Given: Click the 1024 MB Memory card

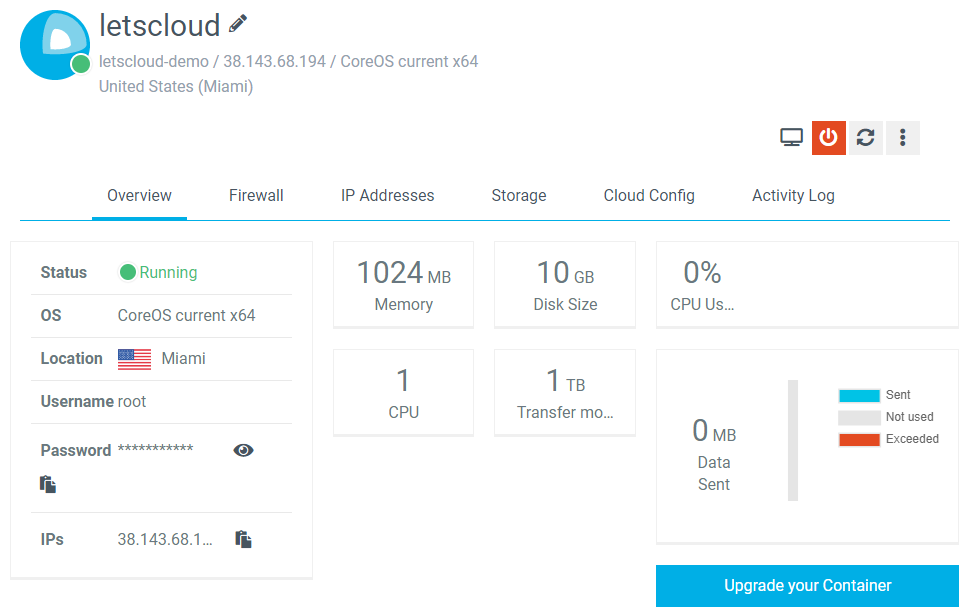Looking at the screenshot, I should [403, 285].
